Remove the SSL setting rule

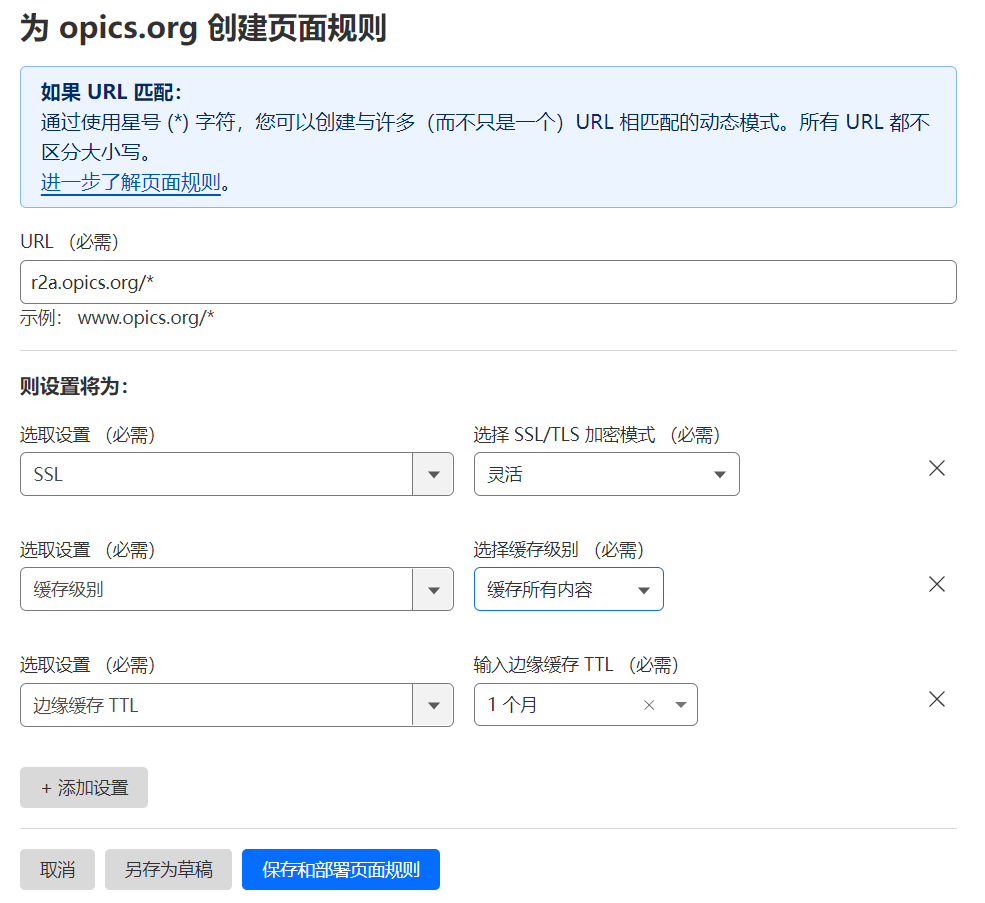pyautogui.click(x=936, y=468)
